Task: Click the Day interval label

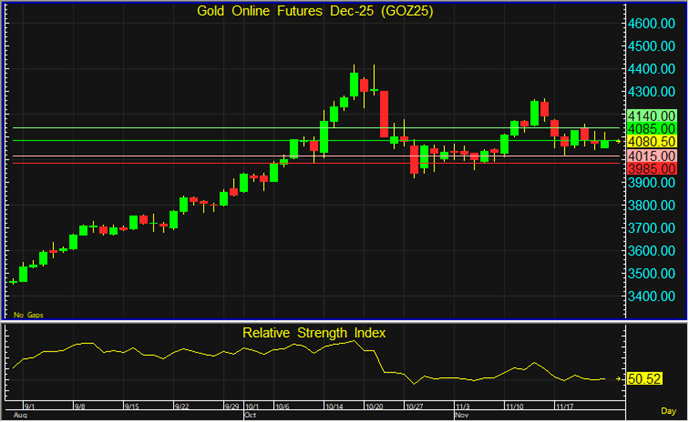Action: click(x=669, y=411)
